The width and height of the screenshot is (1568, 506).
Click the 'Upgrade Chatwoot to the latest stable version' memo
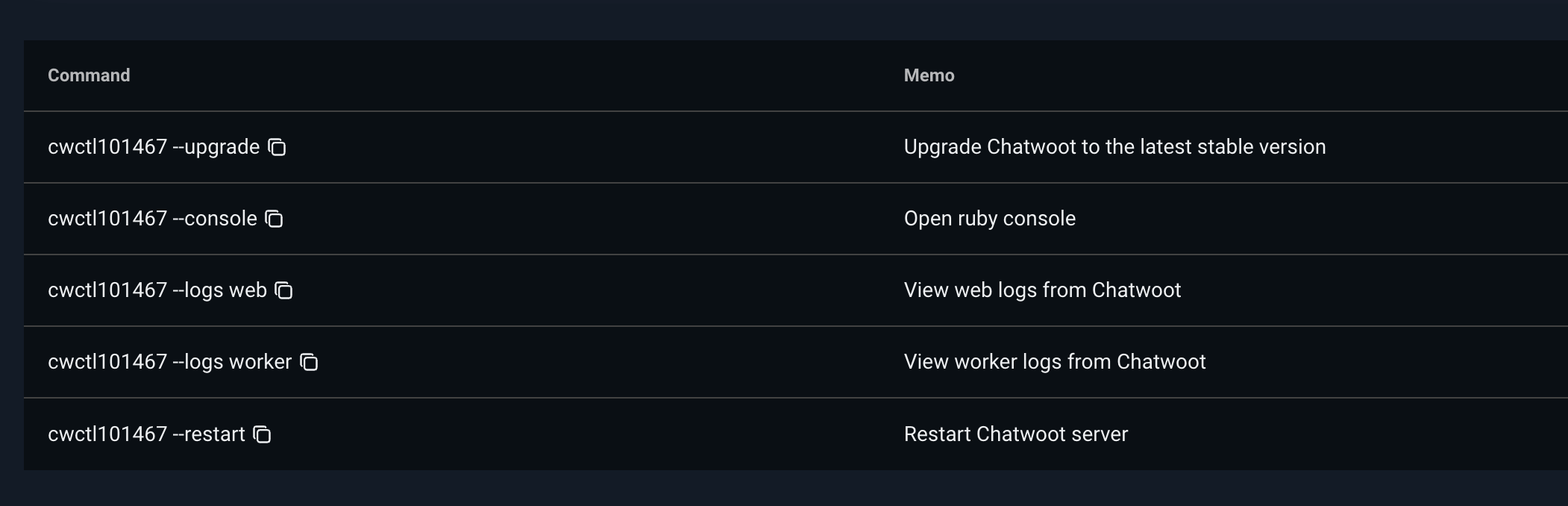(1114, 146)
